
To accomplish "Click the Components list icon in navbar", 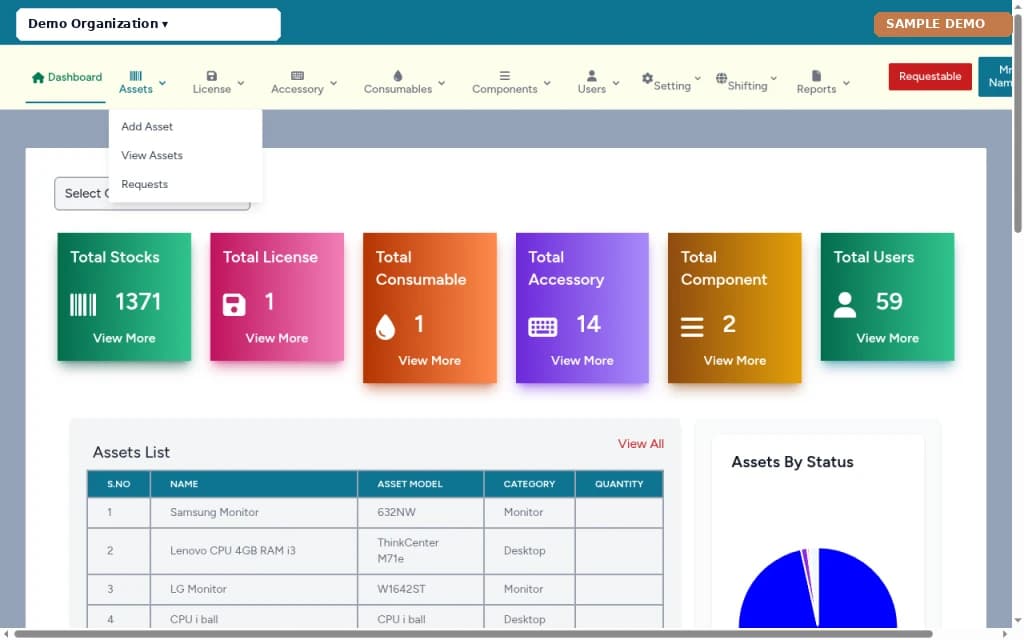I will [x=504, y=76].
